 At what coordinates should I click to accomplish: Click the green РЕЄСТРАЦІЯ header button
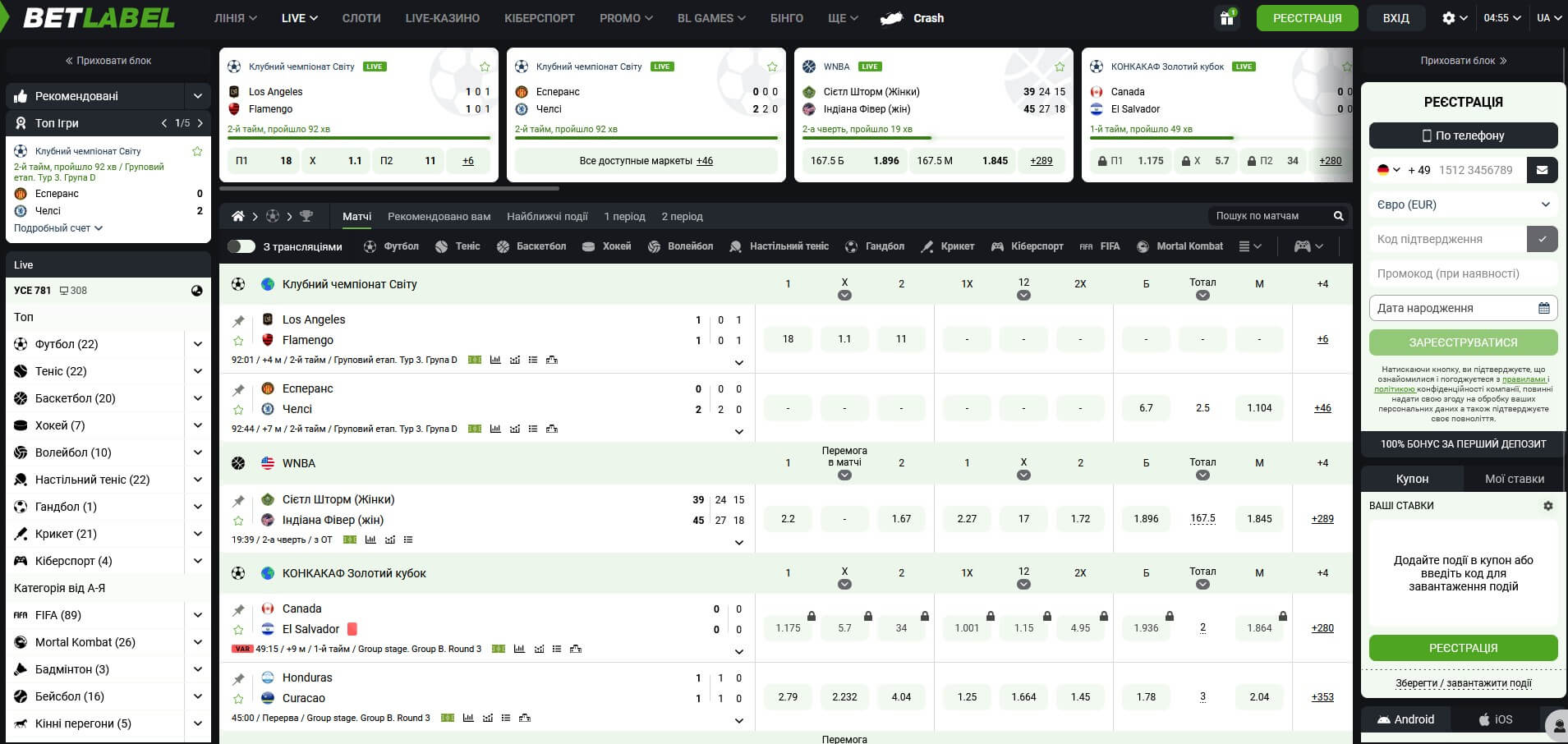1308,18
